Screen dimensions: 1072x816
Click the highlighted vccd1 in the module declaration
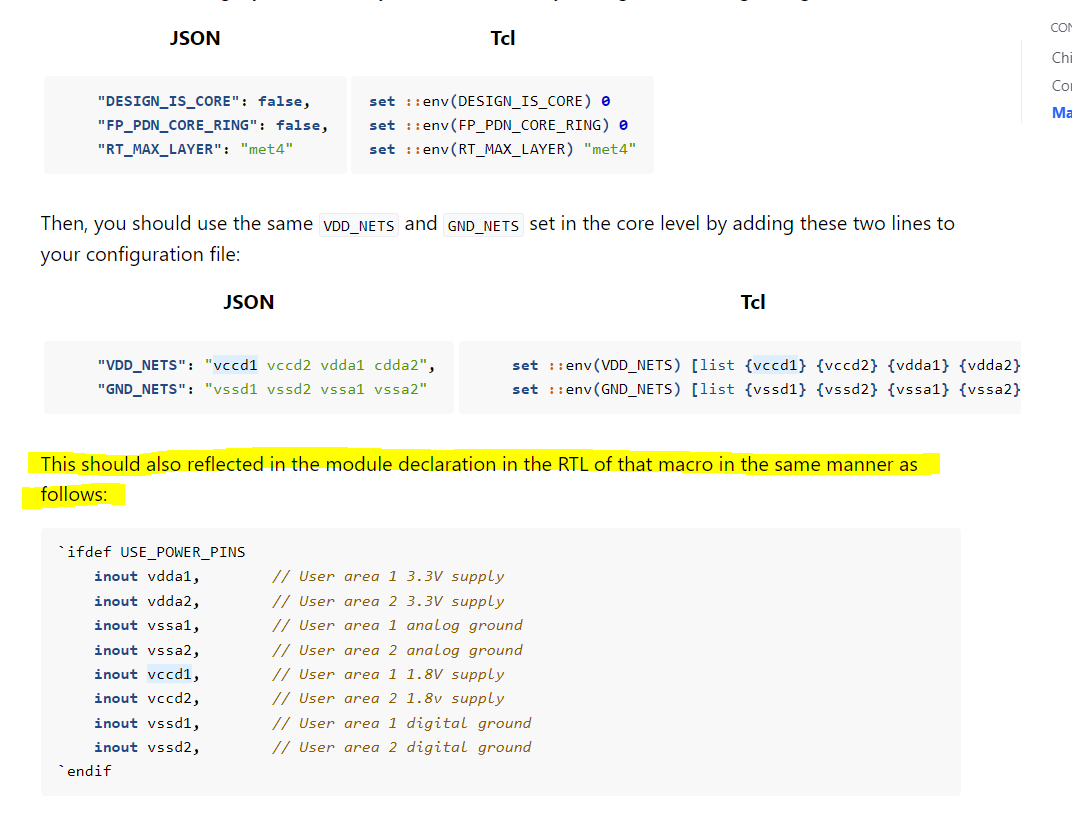tap(169, 674)
